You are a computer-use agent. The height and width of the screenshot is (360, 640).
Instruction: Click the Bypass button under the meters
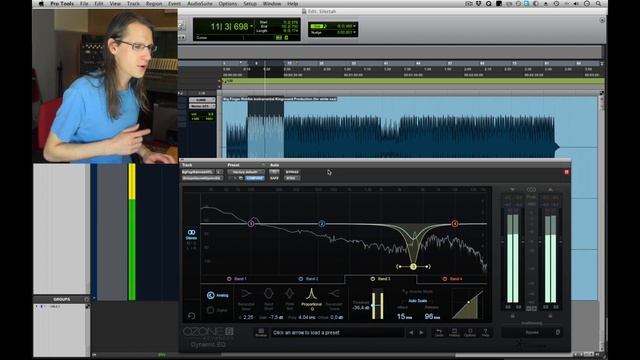(x=531, y=332)
